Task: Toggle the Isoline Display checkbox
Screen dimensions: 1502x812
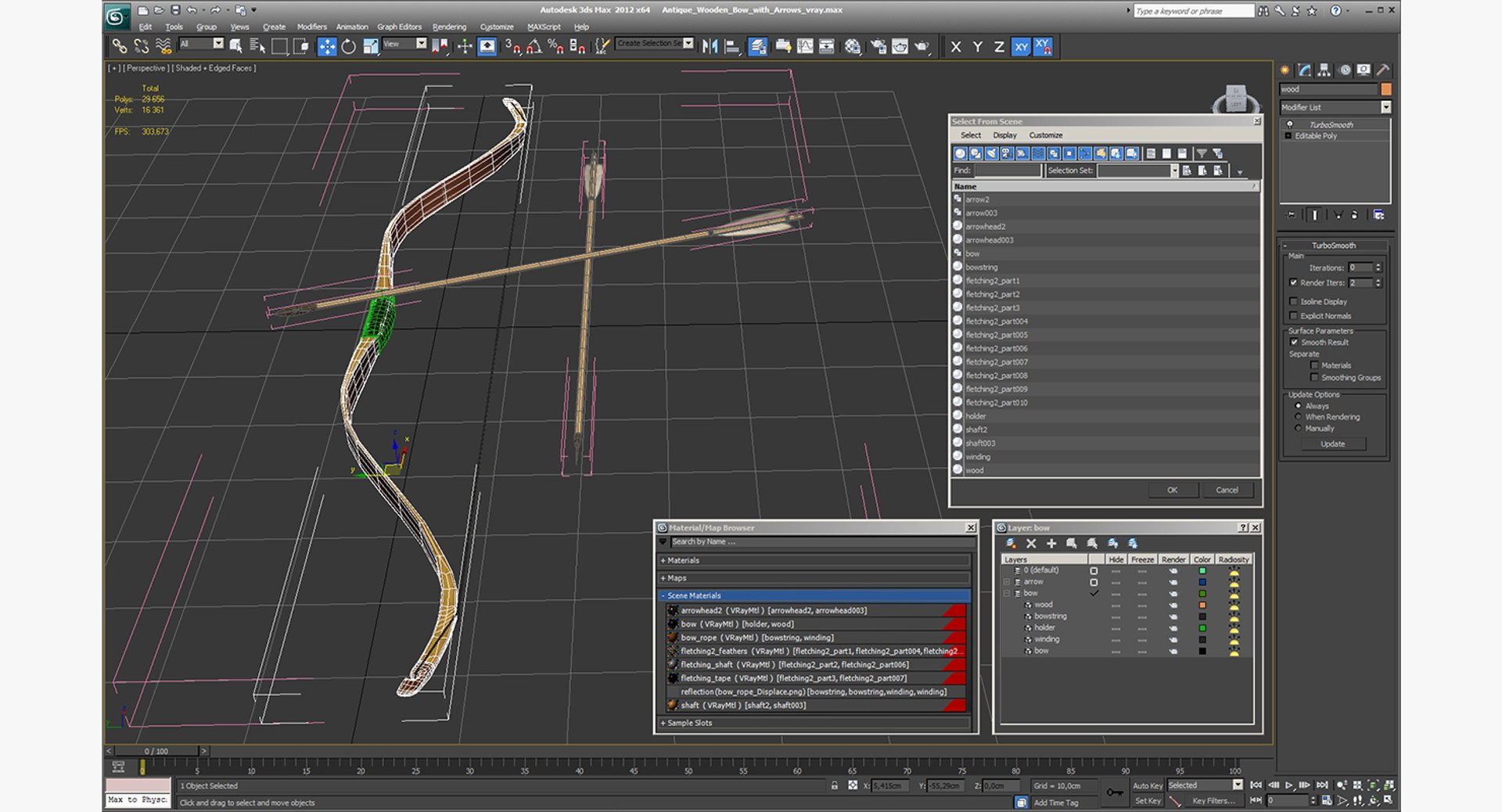Action: pos(1293,301)
